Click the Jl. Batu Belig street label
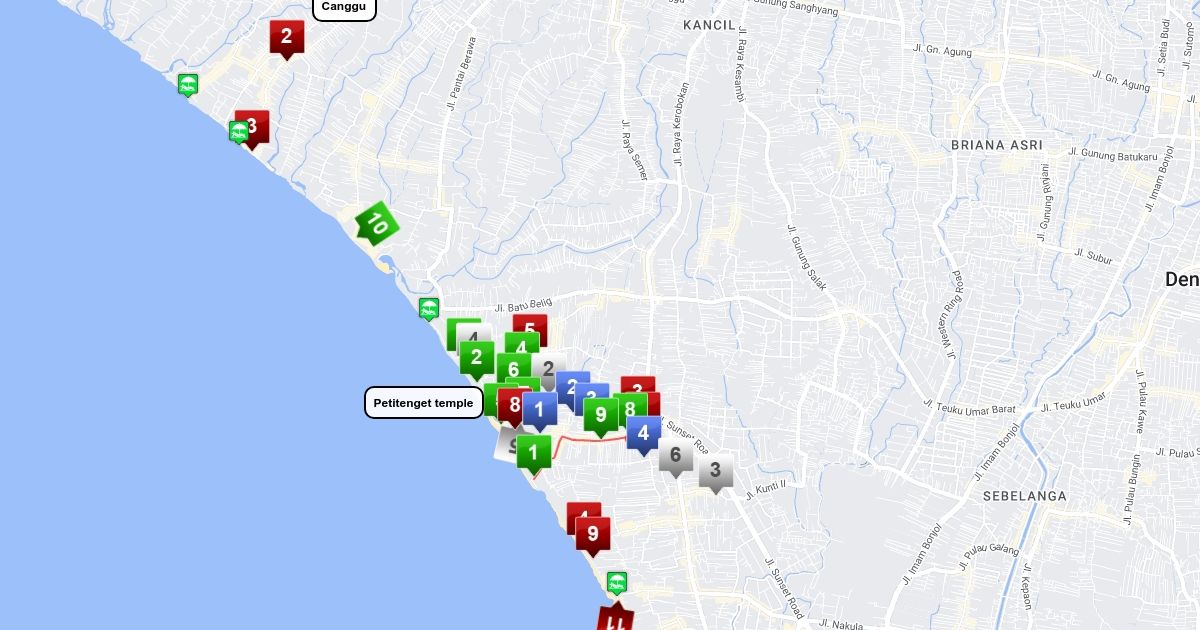 [524, 304]
